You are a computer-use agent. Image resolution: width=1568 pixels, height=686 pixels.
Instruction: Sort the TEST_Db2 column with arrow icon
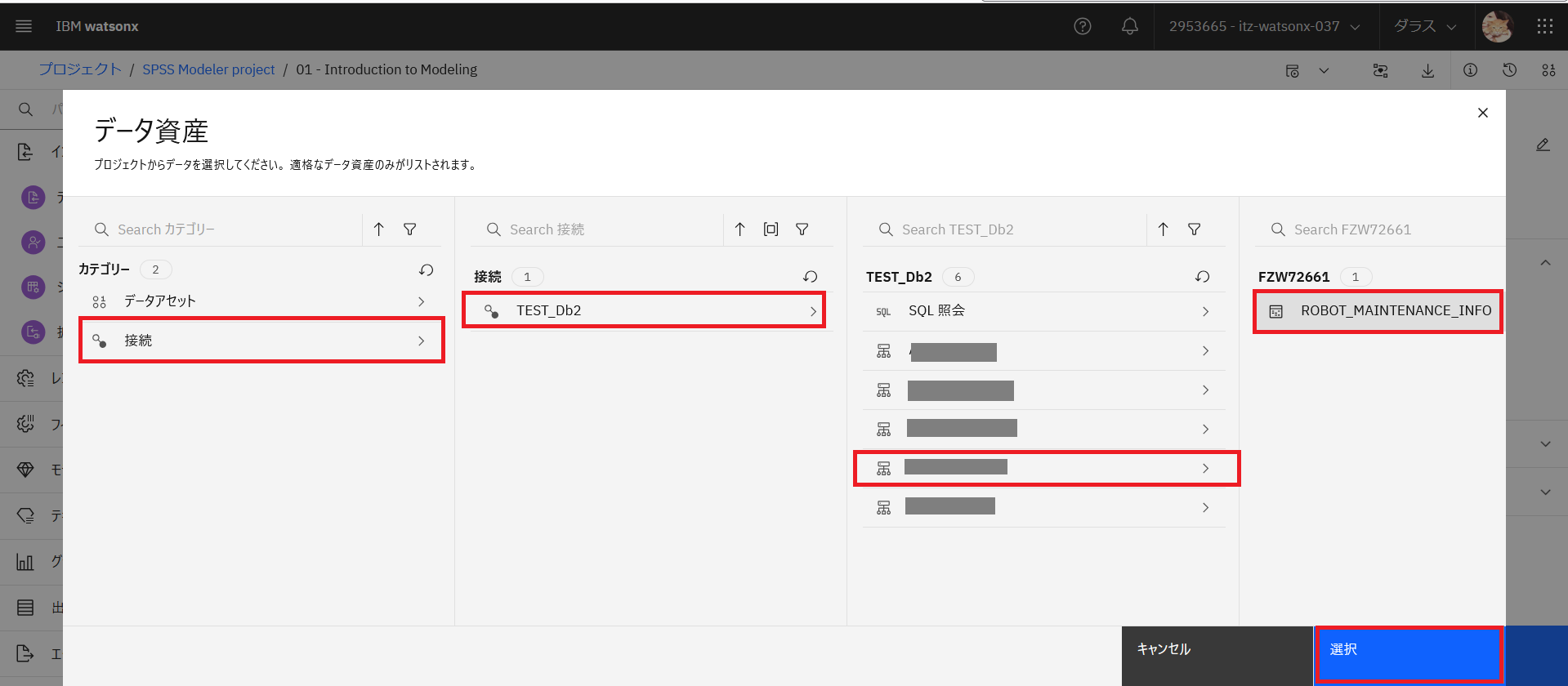click(1164, 229)
